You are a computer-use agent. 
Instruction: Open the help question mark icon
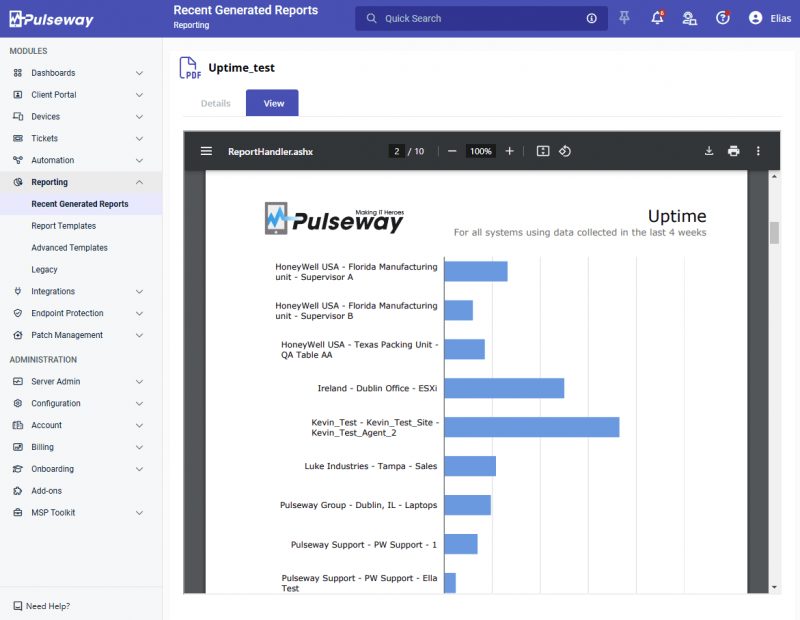(x=722, y=18)
